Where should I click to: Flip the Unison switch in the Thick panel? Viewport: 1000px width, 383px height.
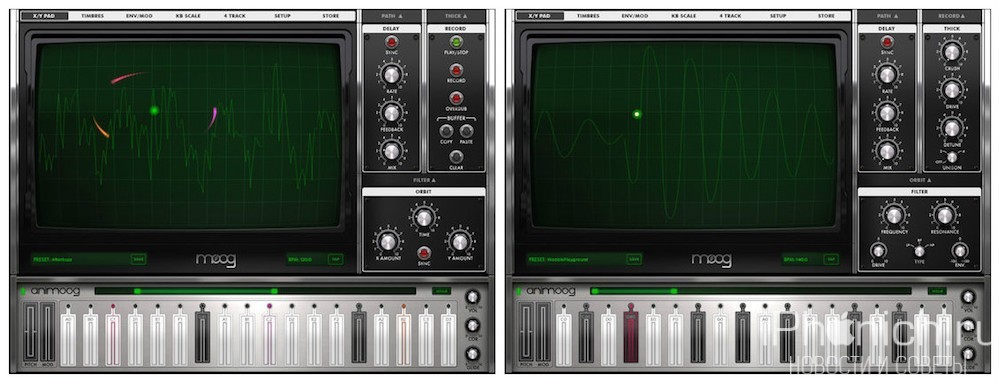point(951,157)
